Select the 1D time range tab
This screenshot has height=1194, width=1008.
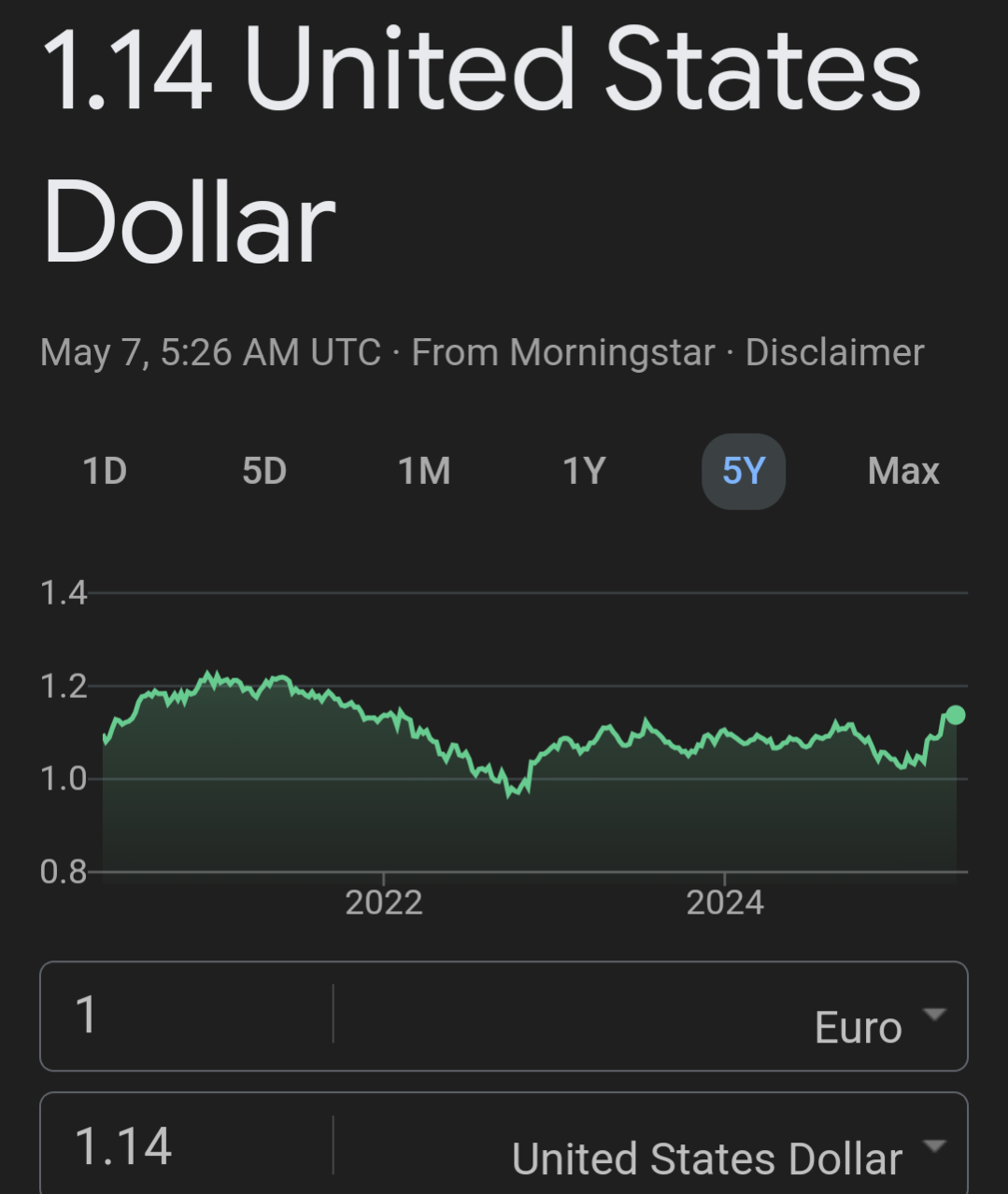105,472
